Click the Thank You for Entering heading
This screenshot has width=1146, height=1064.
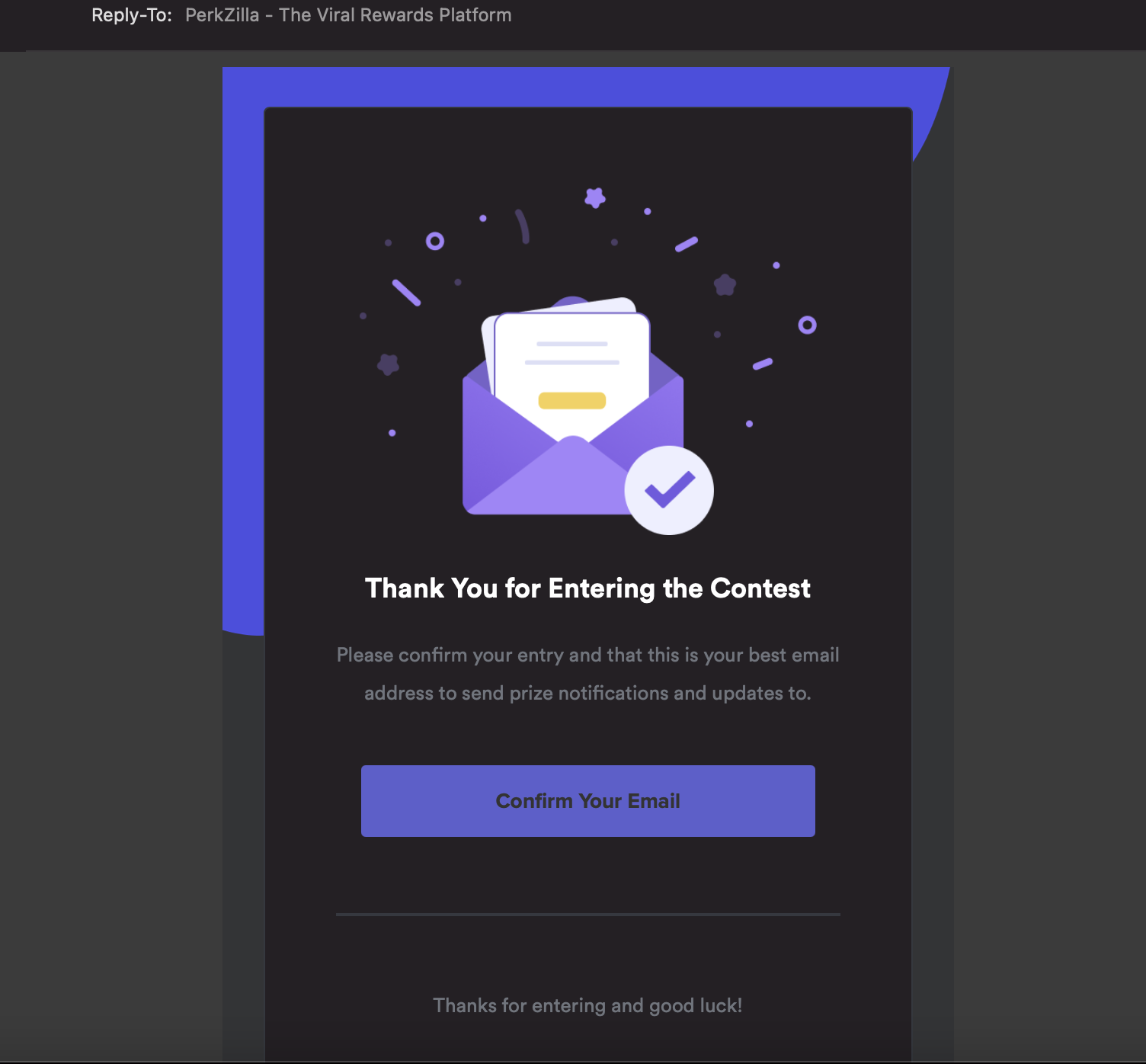point(587,588)
